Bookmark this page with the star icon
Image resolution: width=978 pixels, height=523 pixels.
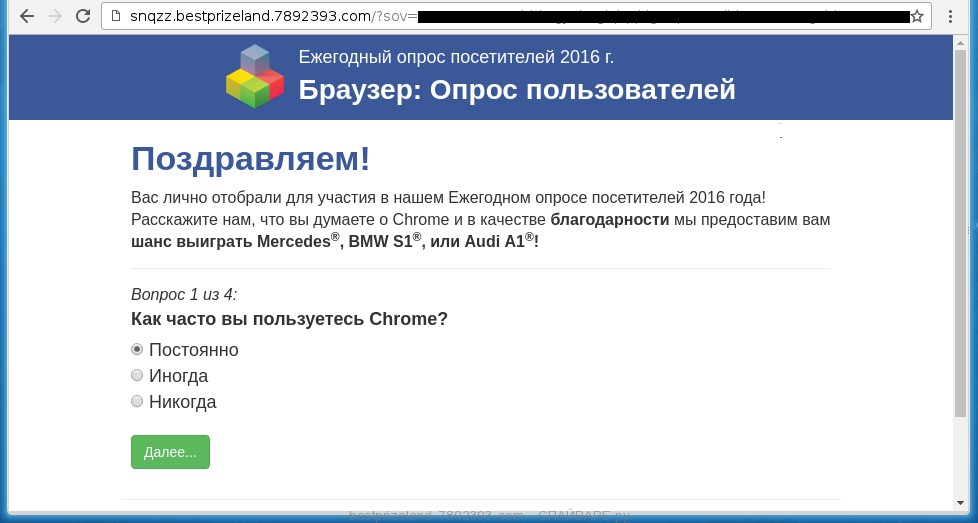[x=916, y=16]
